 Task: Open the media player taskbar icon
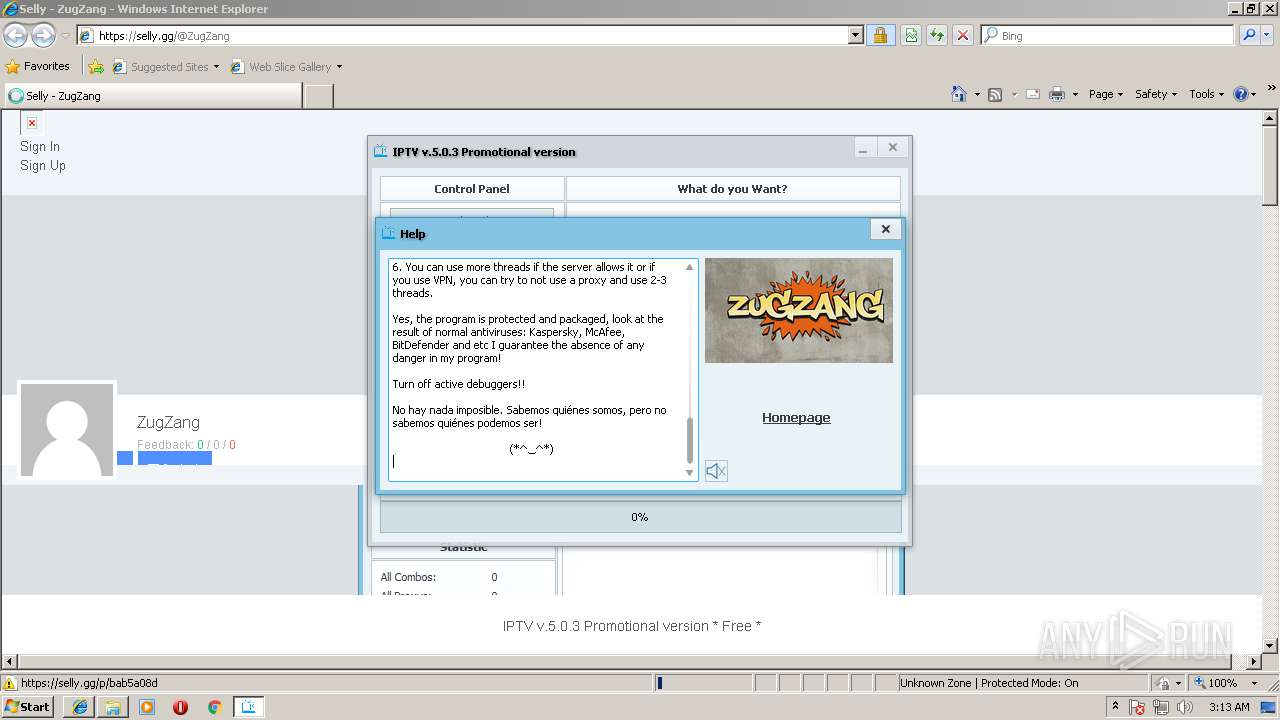click(147, 707)
